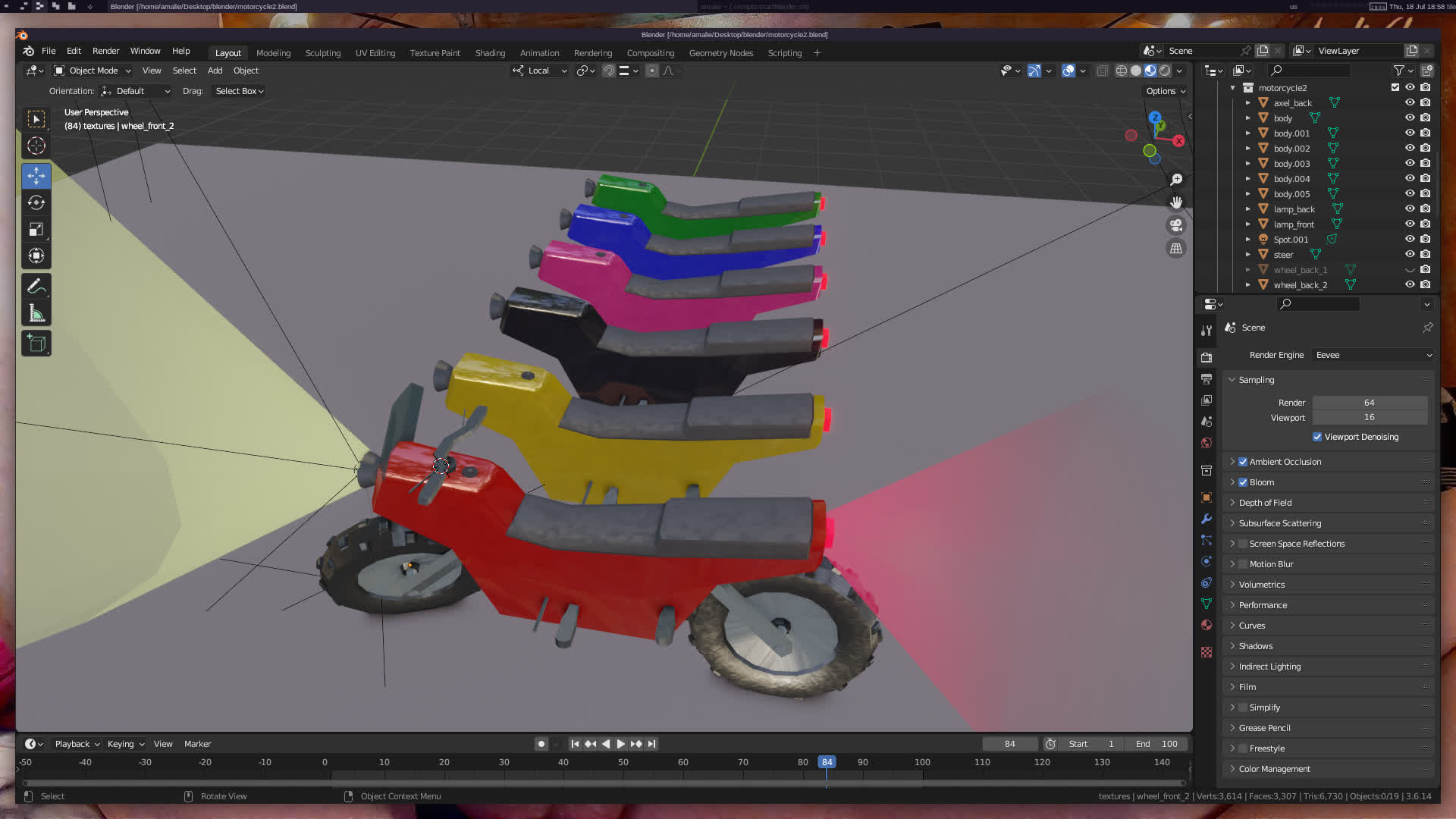Image resolution: width=1456 pixels, height=819 pixels.
Task: Select the Rotate tool in toolbar
Action: pyautogui.click(x=36, y=202)
